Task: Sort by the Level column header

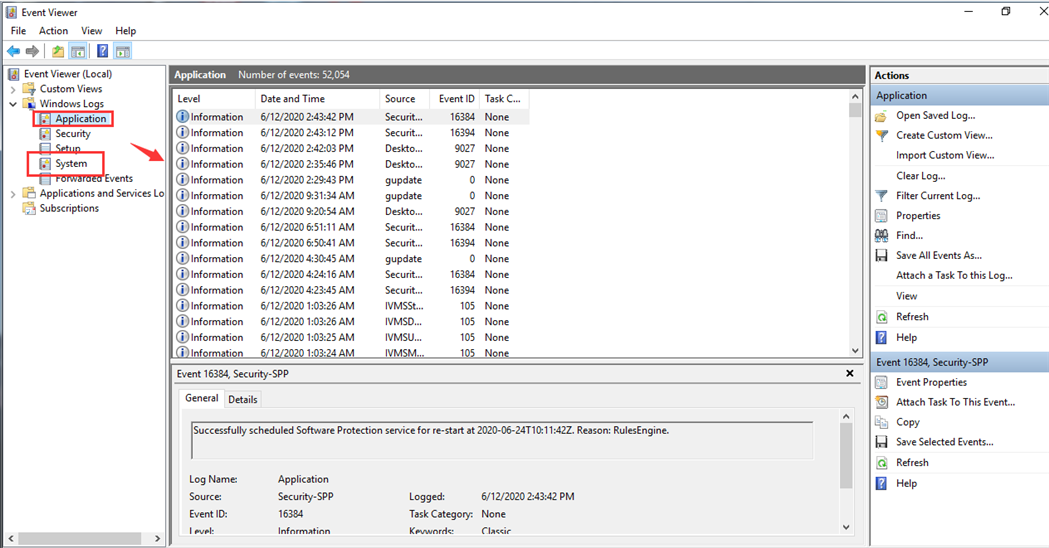Action: pos(213,99)
